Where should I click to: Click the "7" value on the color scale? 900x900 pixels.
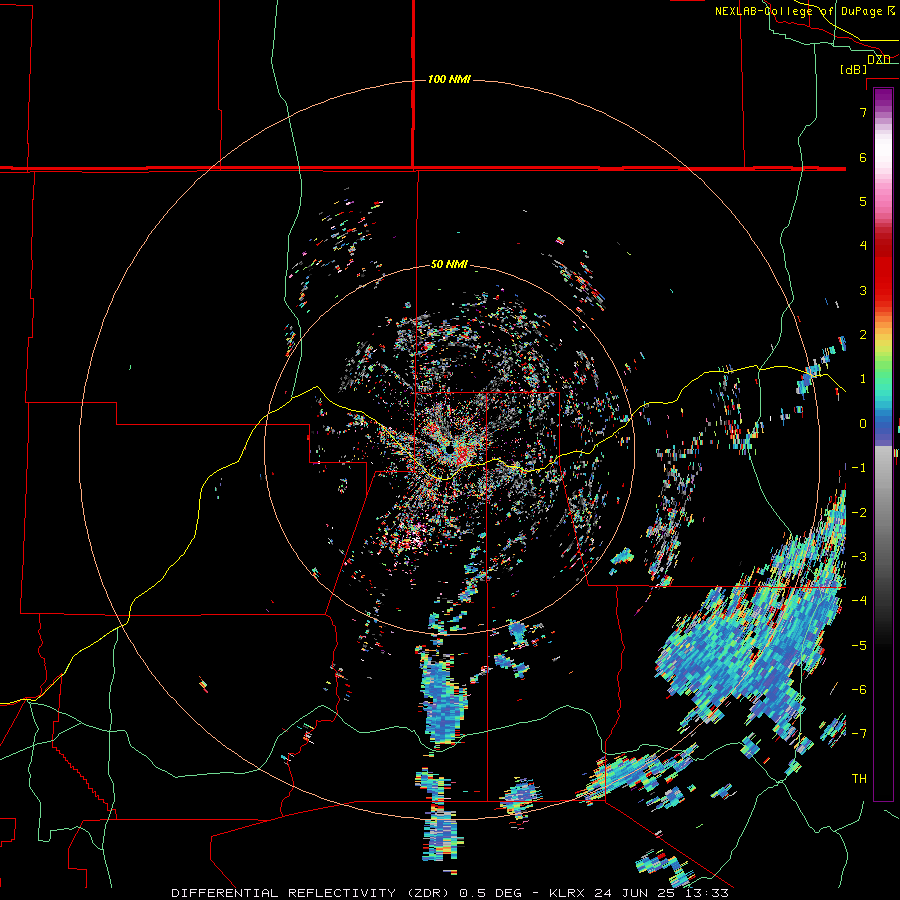pyautogui.click(x=863, y=112)
